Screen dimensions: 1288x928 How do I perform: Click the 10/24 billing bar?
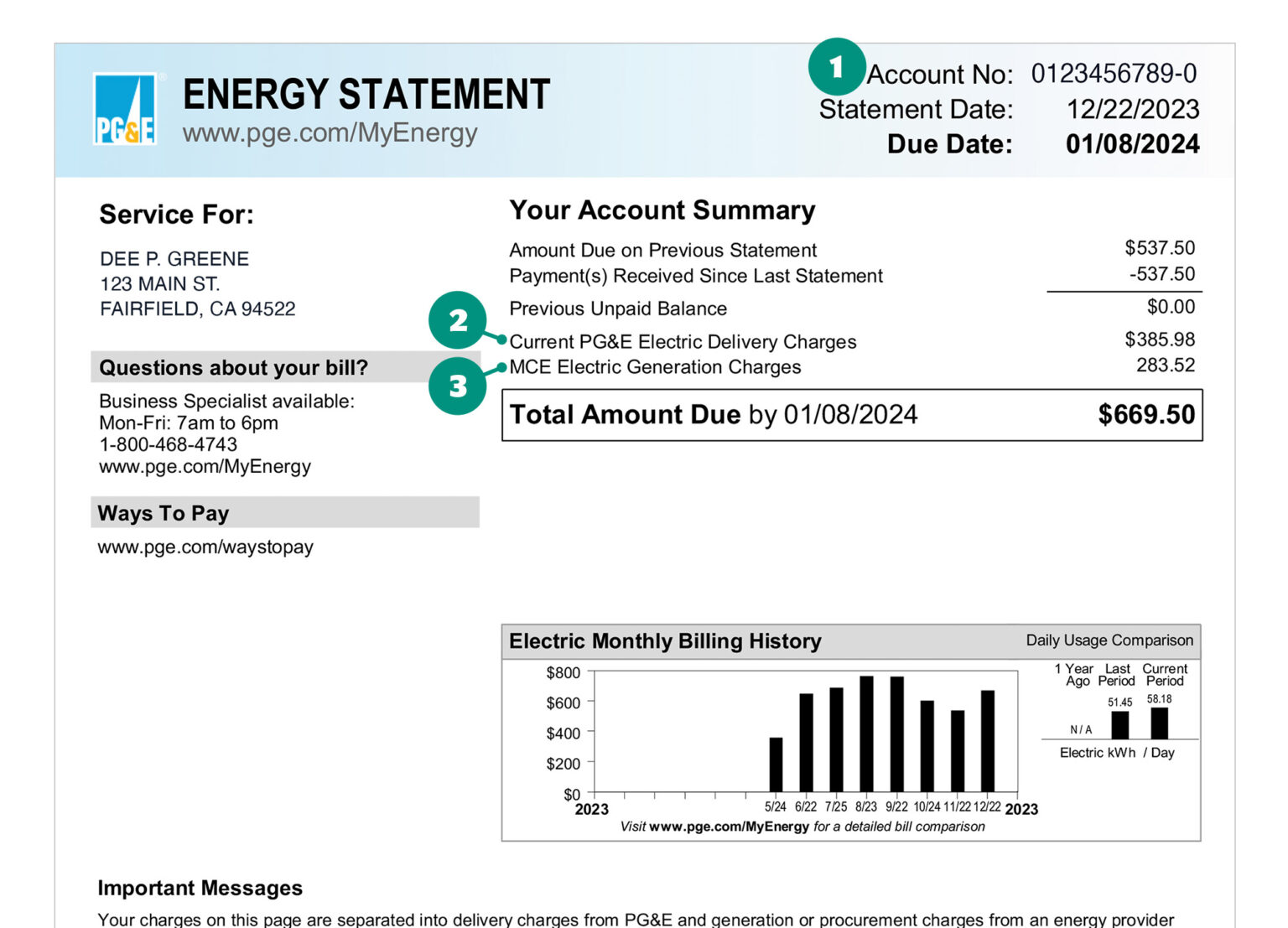(927, 746)
